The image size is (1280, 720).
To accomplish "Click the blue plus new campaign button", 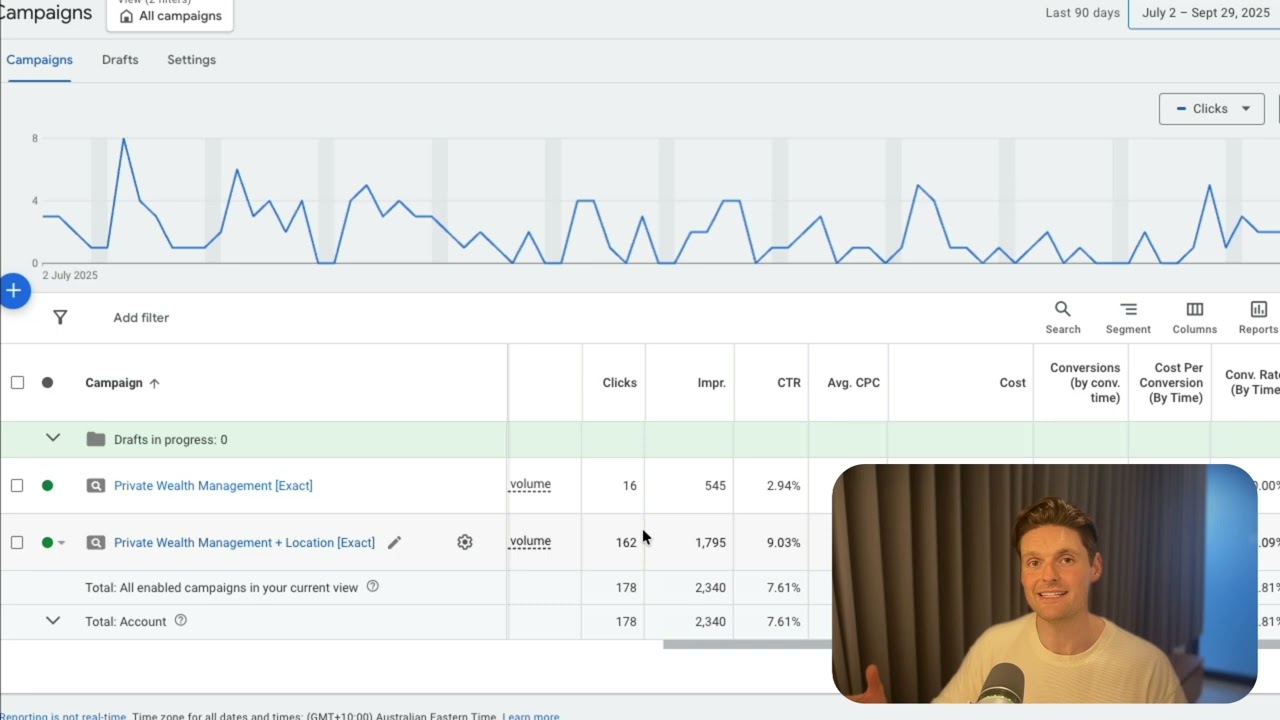I will pos(14,291).
